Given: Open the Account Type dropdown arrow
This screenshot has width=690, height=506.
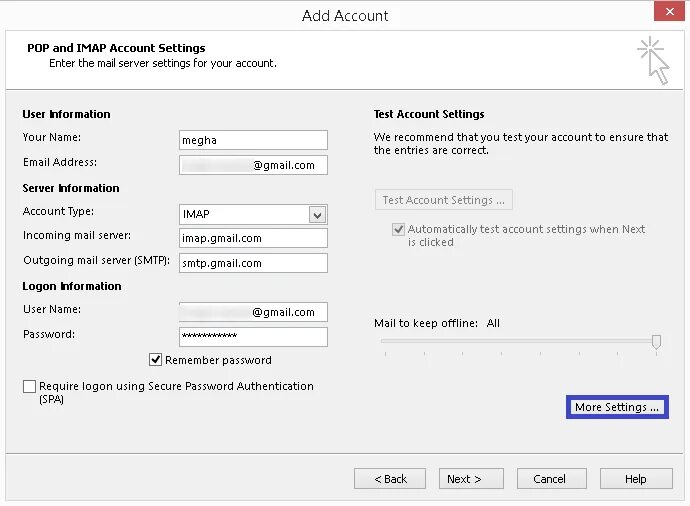Looking at the screenshot, I should (317, 214).
